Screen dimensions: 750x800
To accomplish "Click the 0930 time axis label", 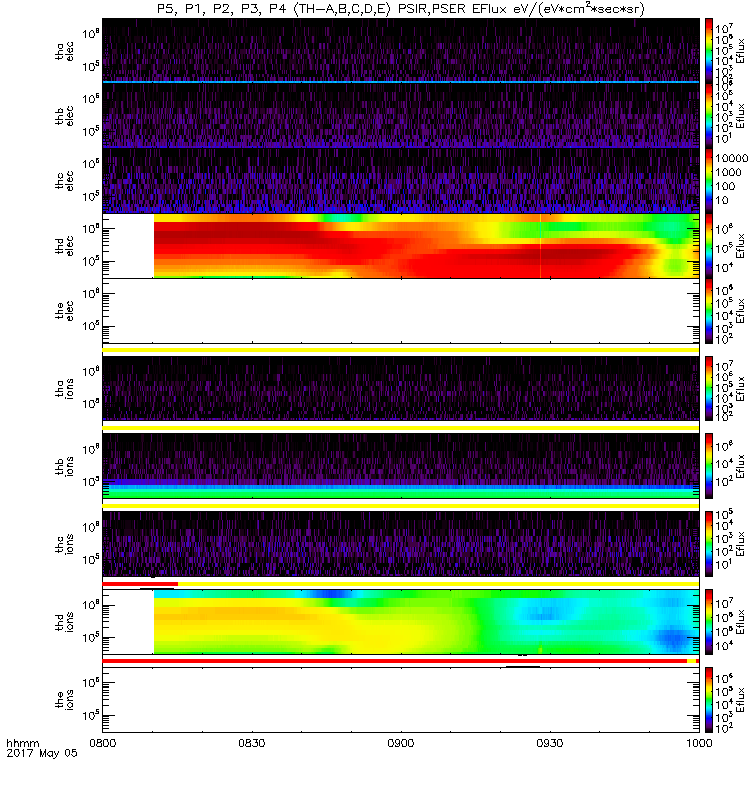I will [549, 743].
